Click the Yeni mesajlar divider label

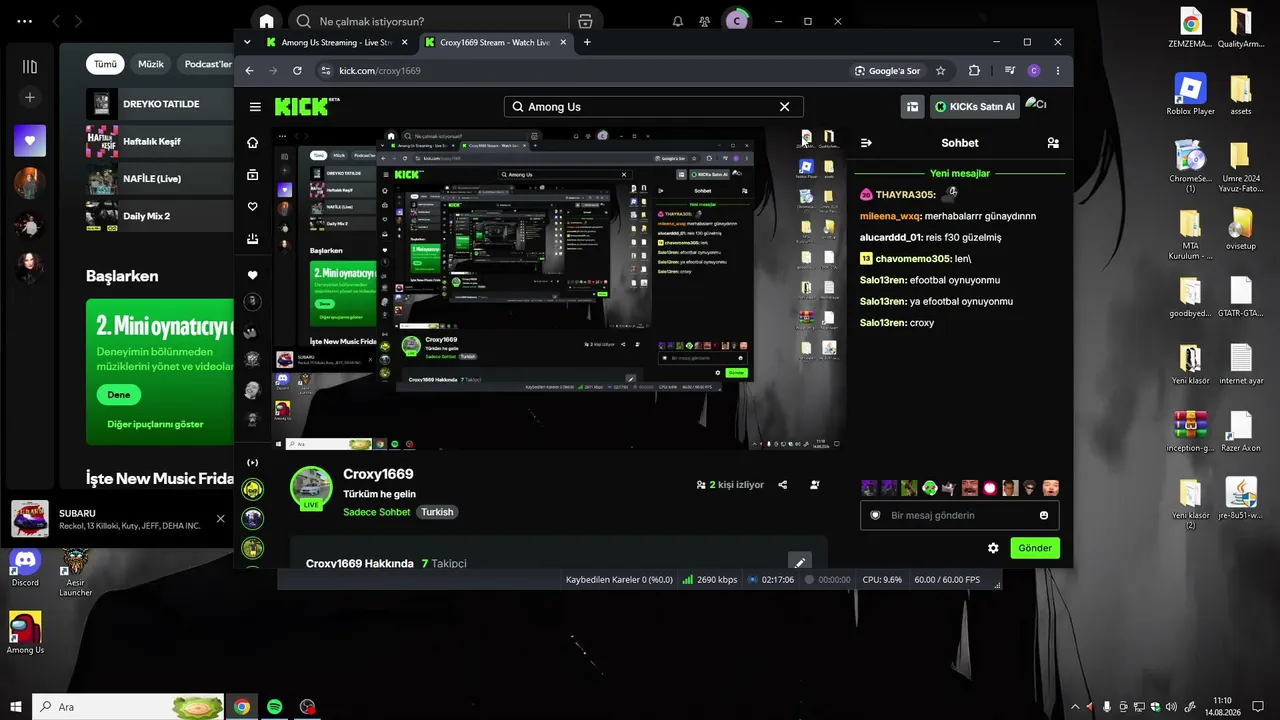click(x=959, y=173)
